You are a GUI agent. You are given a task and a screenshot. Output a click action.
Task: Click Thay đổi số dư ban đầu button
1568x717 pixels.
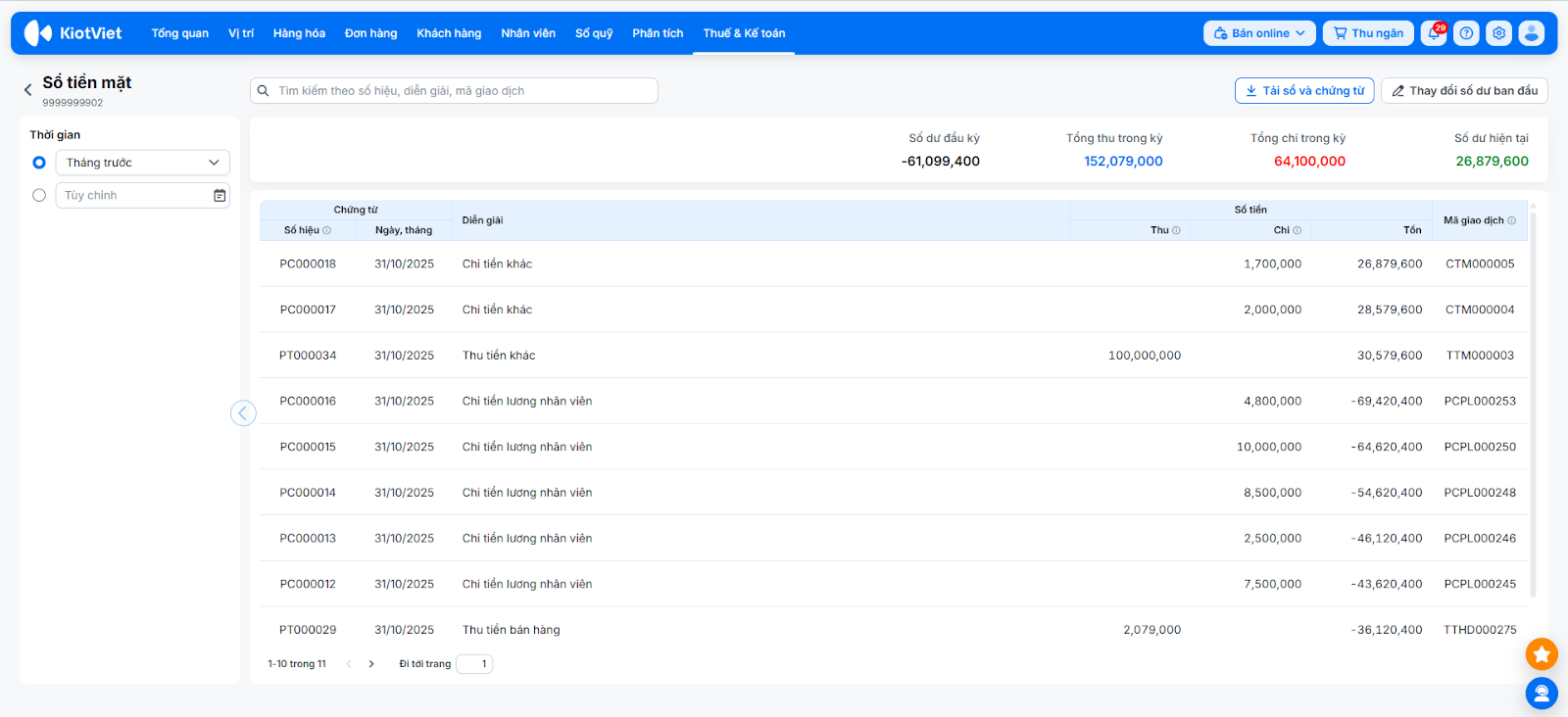[x=1464, y=91]
